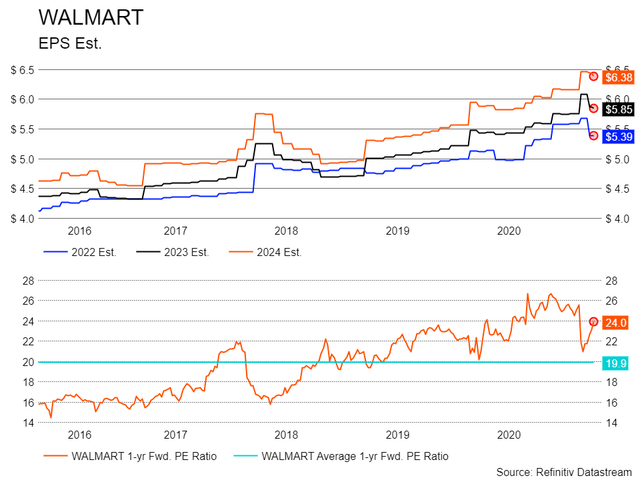640x480 pixels.
Task: Click the $ 5.0 right axis label
Action: click(617, 160)
